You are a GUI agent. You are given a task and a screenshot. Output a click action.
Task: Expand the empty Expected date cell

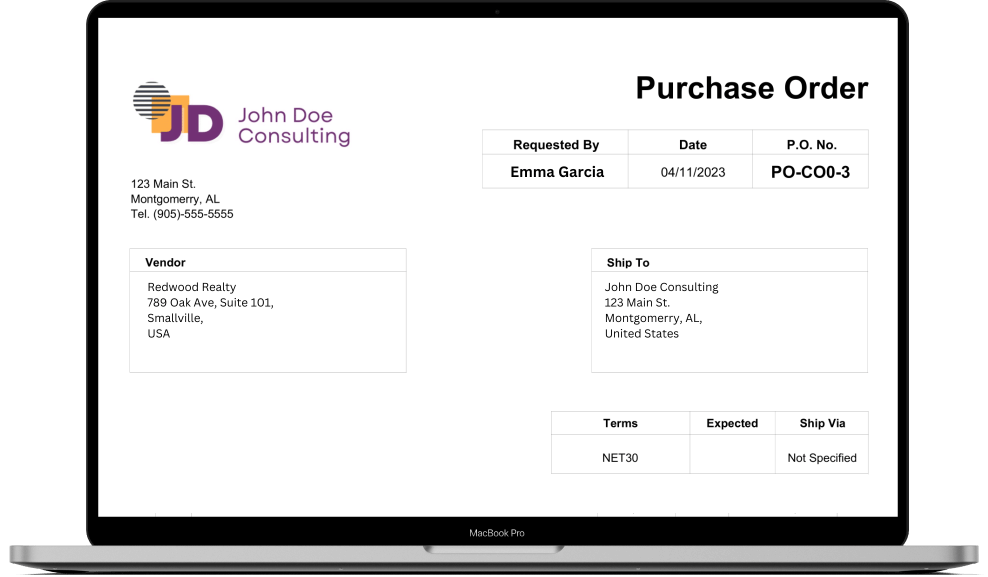click(x=732, y=456)
